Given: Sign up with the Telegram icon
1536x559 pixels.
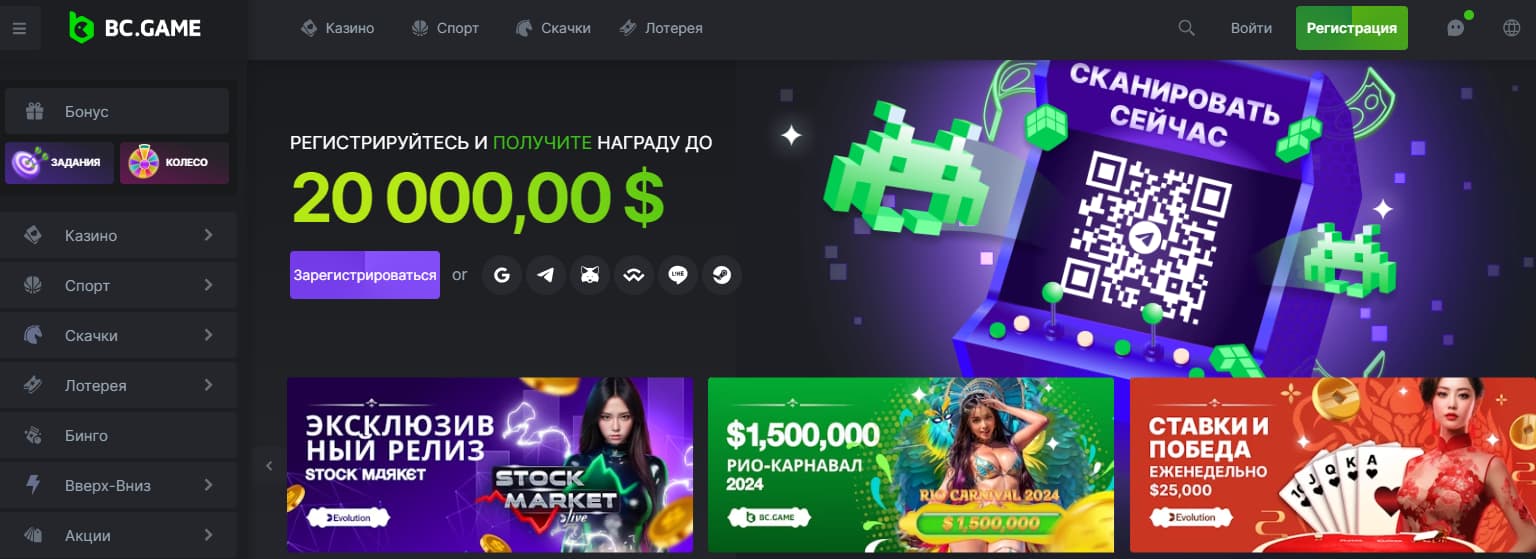Looking at the screenshot, I should coord(546,275).
